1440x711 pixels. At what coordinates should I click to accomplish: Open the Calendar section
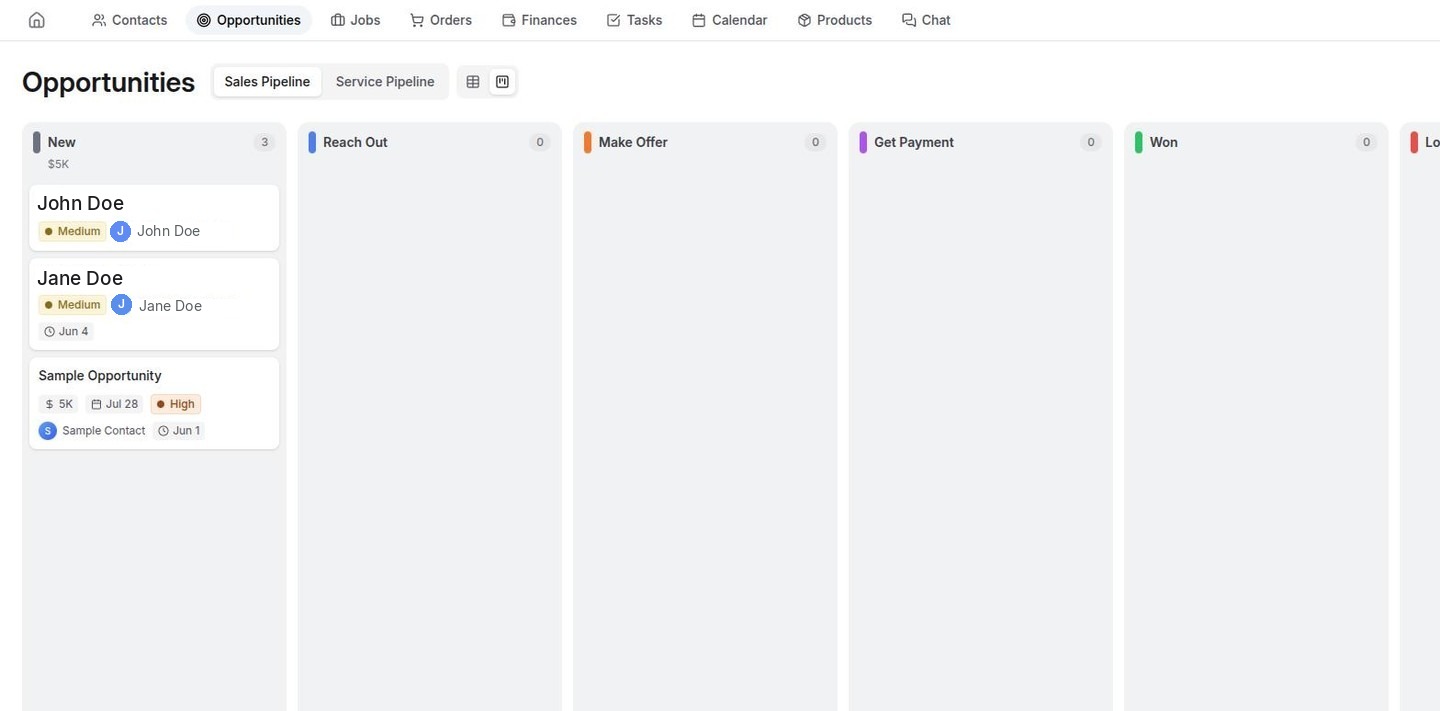729,20
